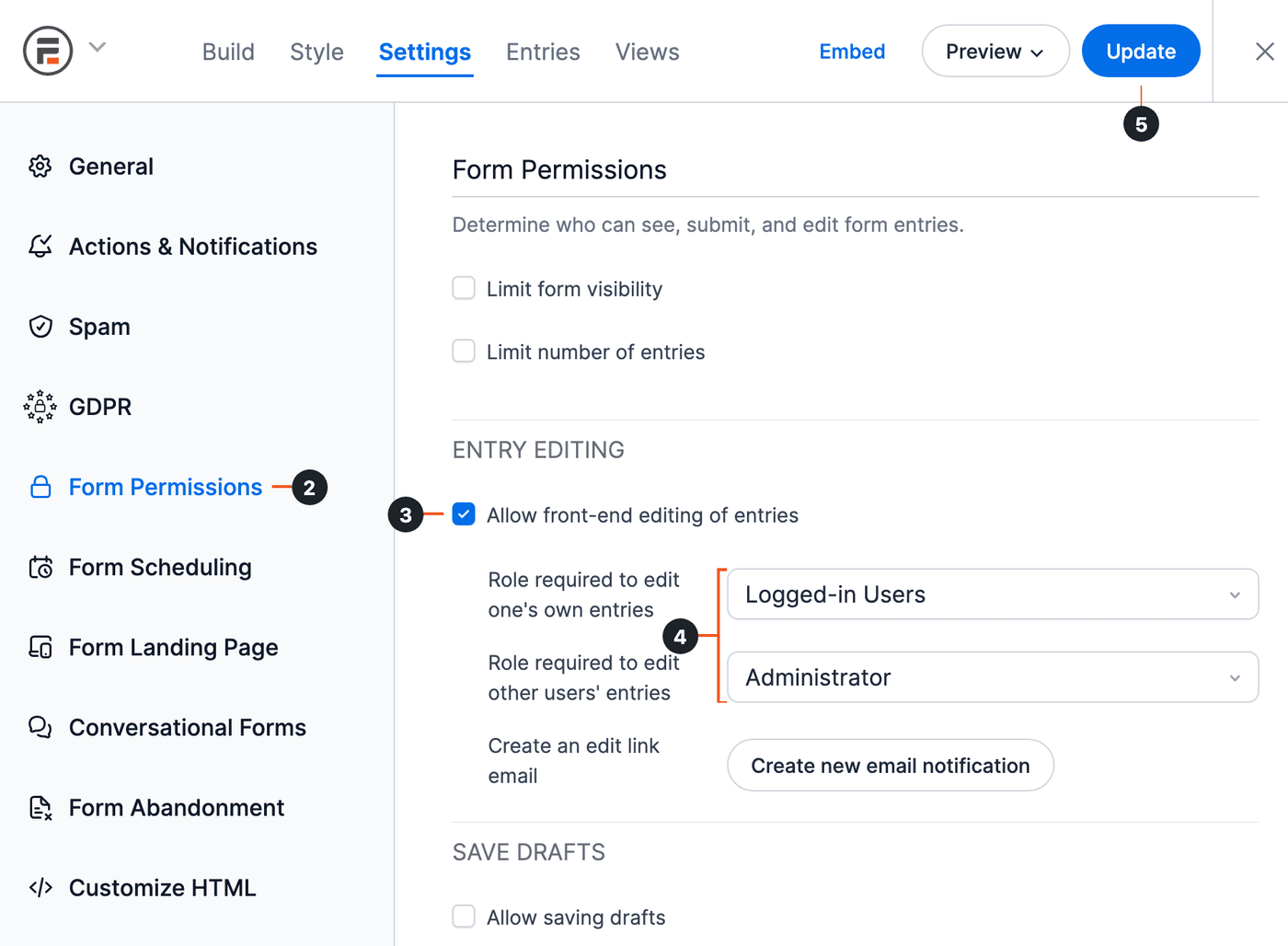Click the GDPR stars lock icon
Screen dimensions: 1288x946
(x=40, y=407)
